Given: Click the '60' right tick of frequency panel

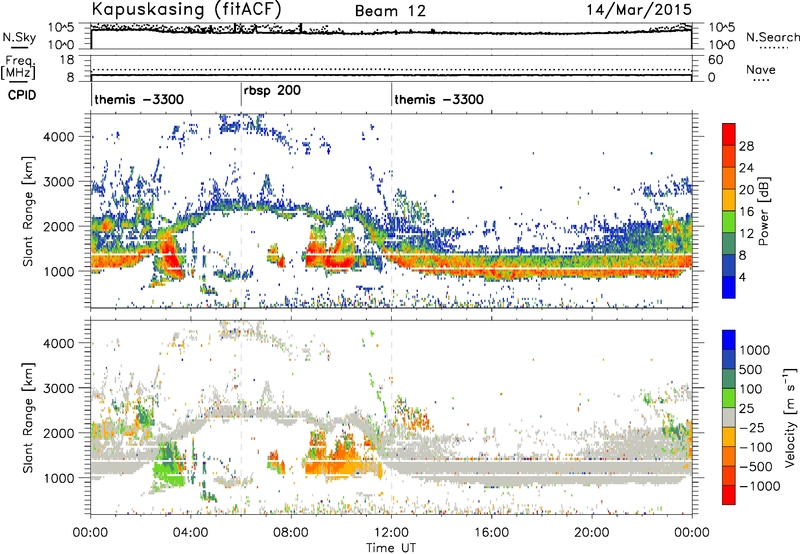Looking at the screenshot, I should (x=715, y=60).
